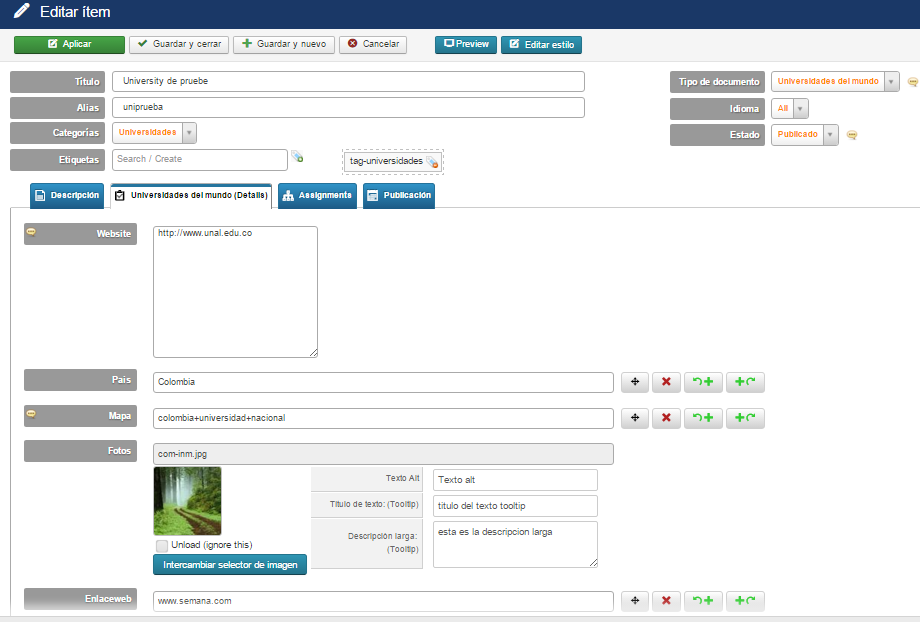The width and height of the screenshot is (920, 622).
Task: Expand the Idioma dropdown set to All
Action: click(x=801, y=108)
